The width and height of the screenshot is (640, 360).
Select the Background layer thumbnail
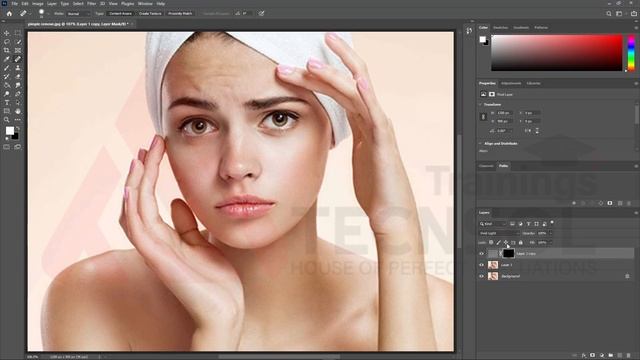pyautogui.click(x=493, y=276)
